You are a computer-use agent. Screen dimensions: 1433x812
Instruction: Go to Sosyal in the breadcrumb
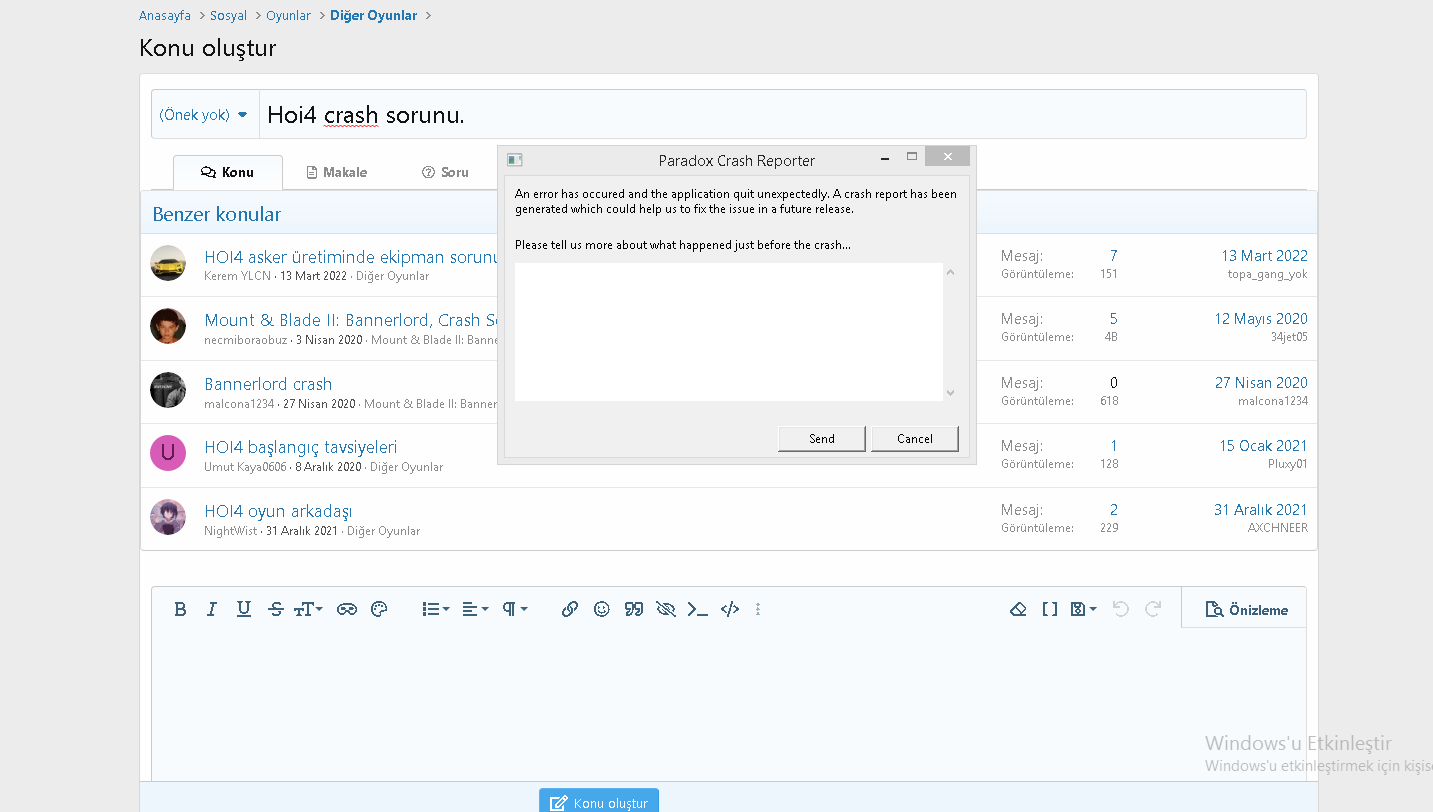tap(228, 16)
